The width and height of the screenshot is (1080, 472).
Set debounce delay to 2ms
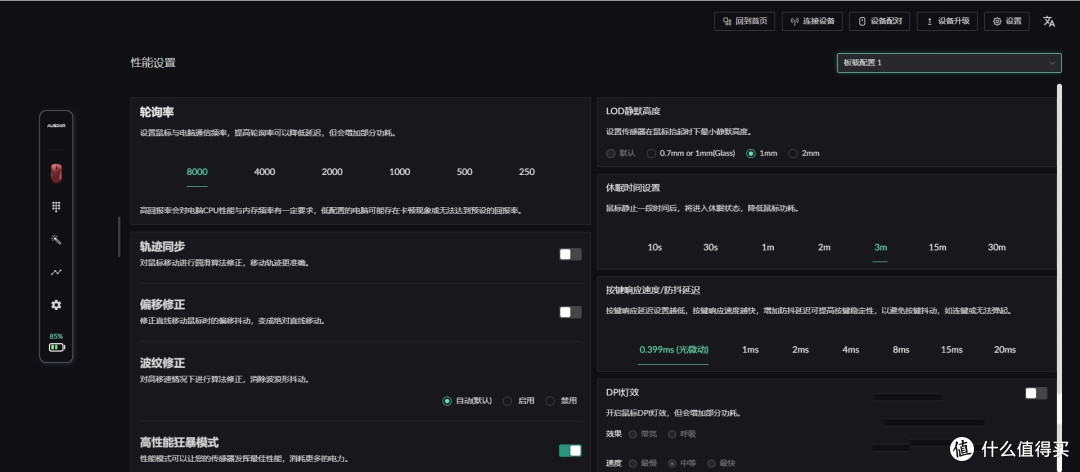[800, 350]
